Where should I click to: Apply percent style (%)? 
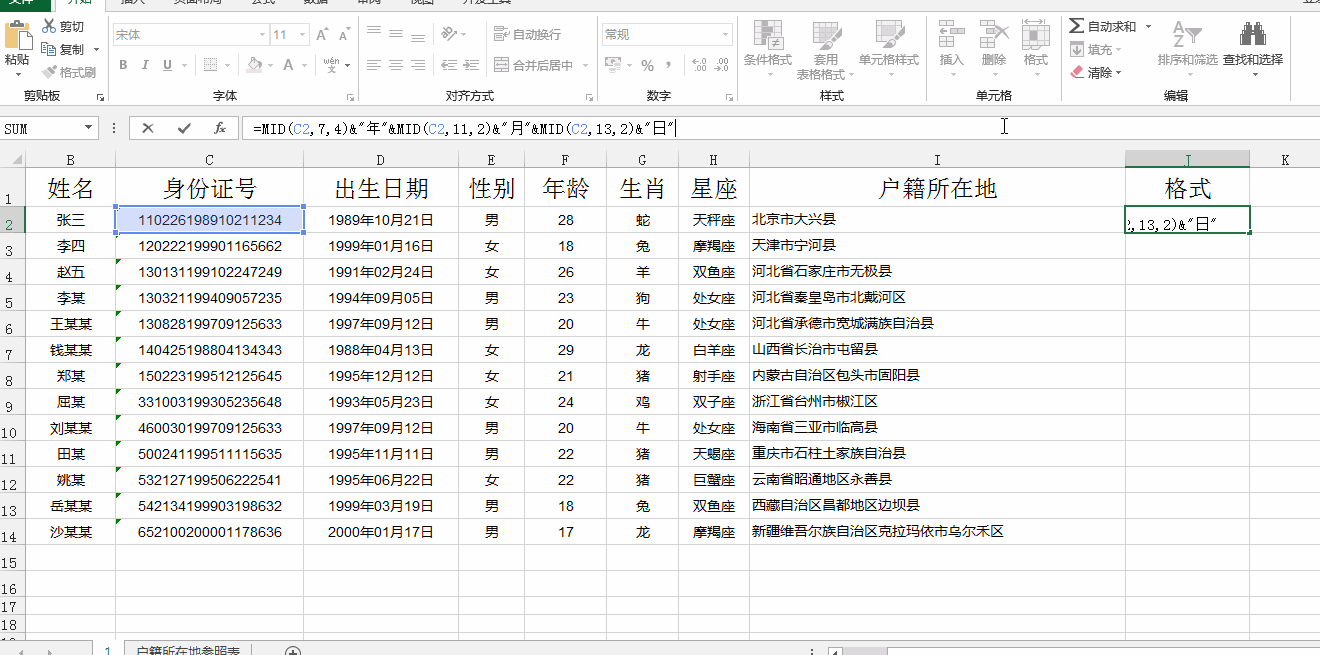(x=647, y=65)
